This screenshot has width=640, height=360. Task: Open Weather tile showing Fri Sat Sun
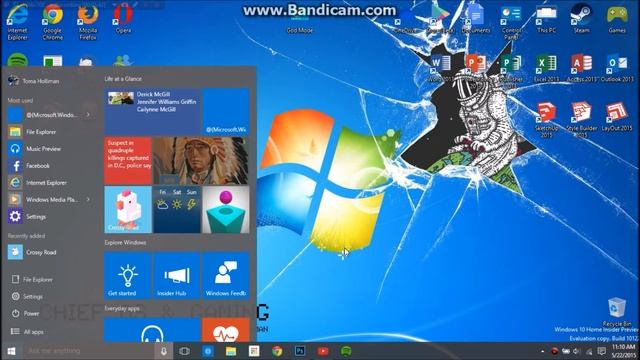pyautogui.click(x=177, y=209)
